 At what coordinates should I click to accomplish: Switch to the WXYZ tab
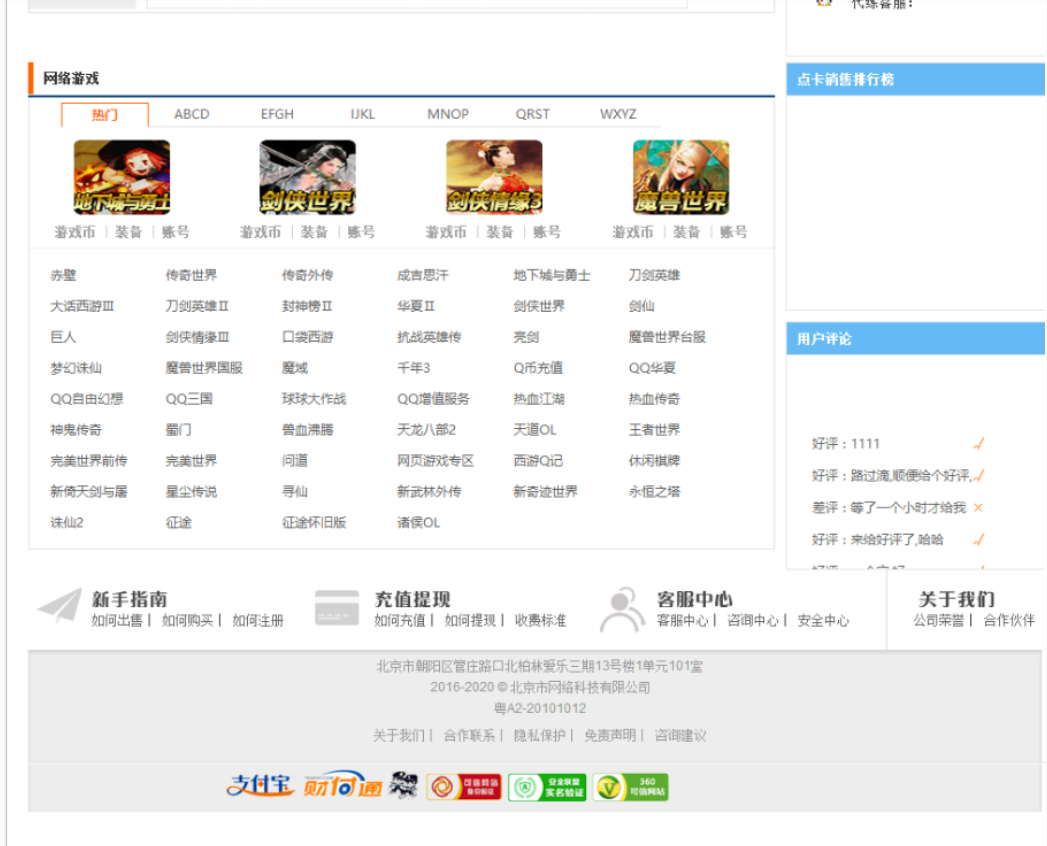point(618,114)
